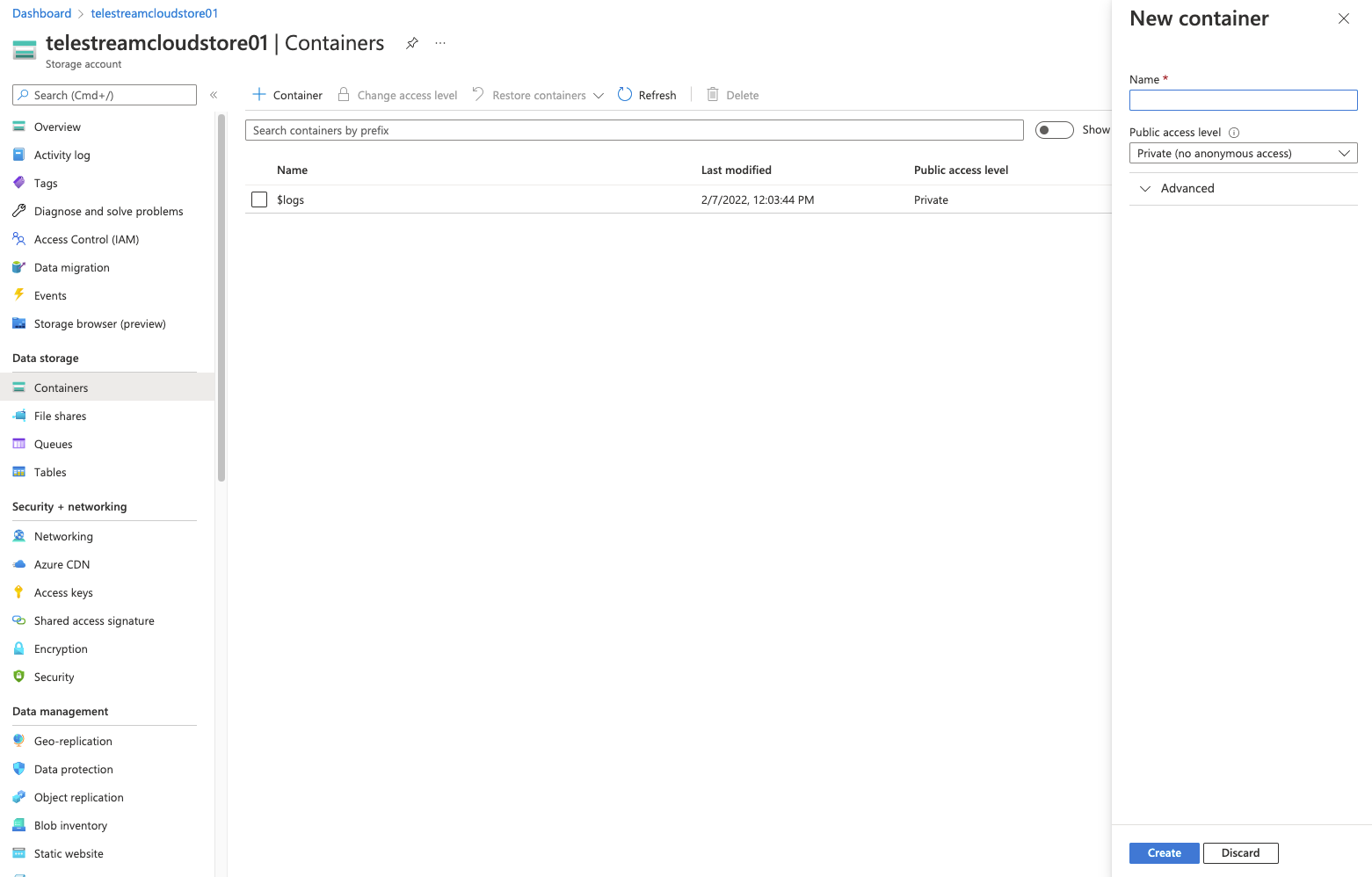1372x877 pixels.
Task: Click the Overview sidebar icon
Action: [18, 127]
